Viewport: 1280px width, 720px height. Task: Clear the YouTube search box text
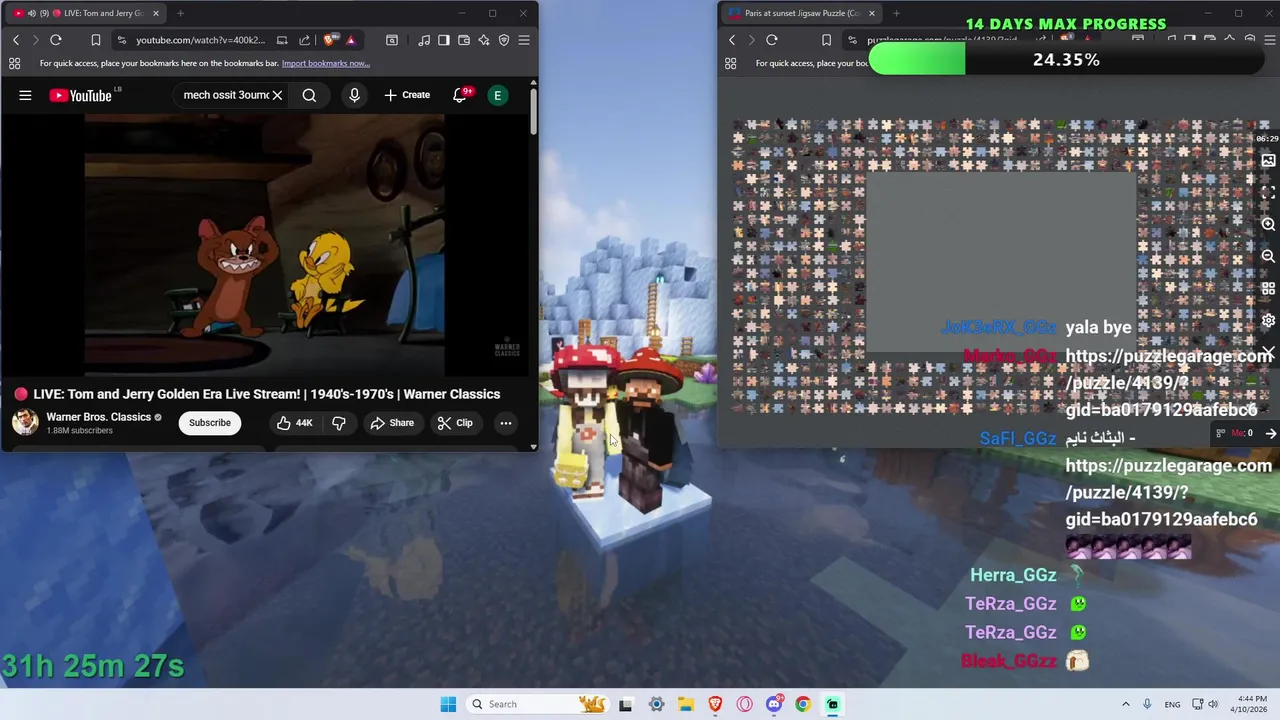[277, 95]
